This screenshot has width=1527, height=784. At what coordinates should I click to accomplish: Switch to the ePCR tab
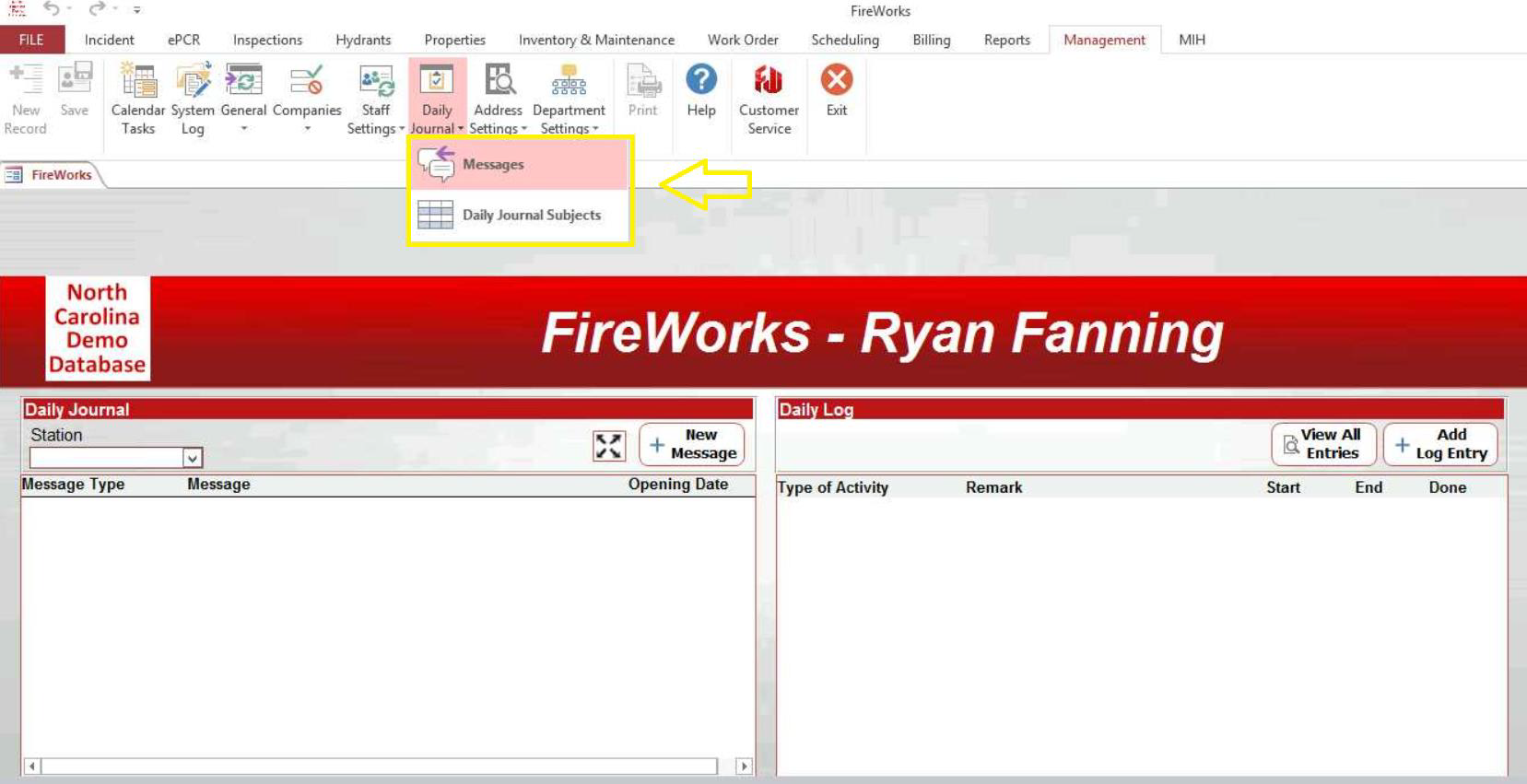click(x=183, y=40)
